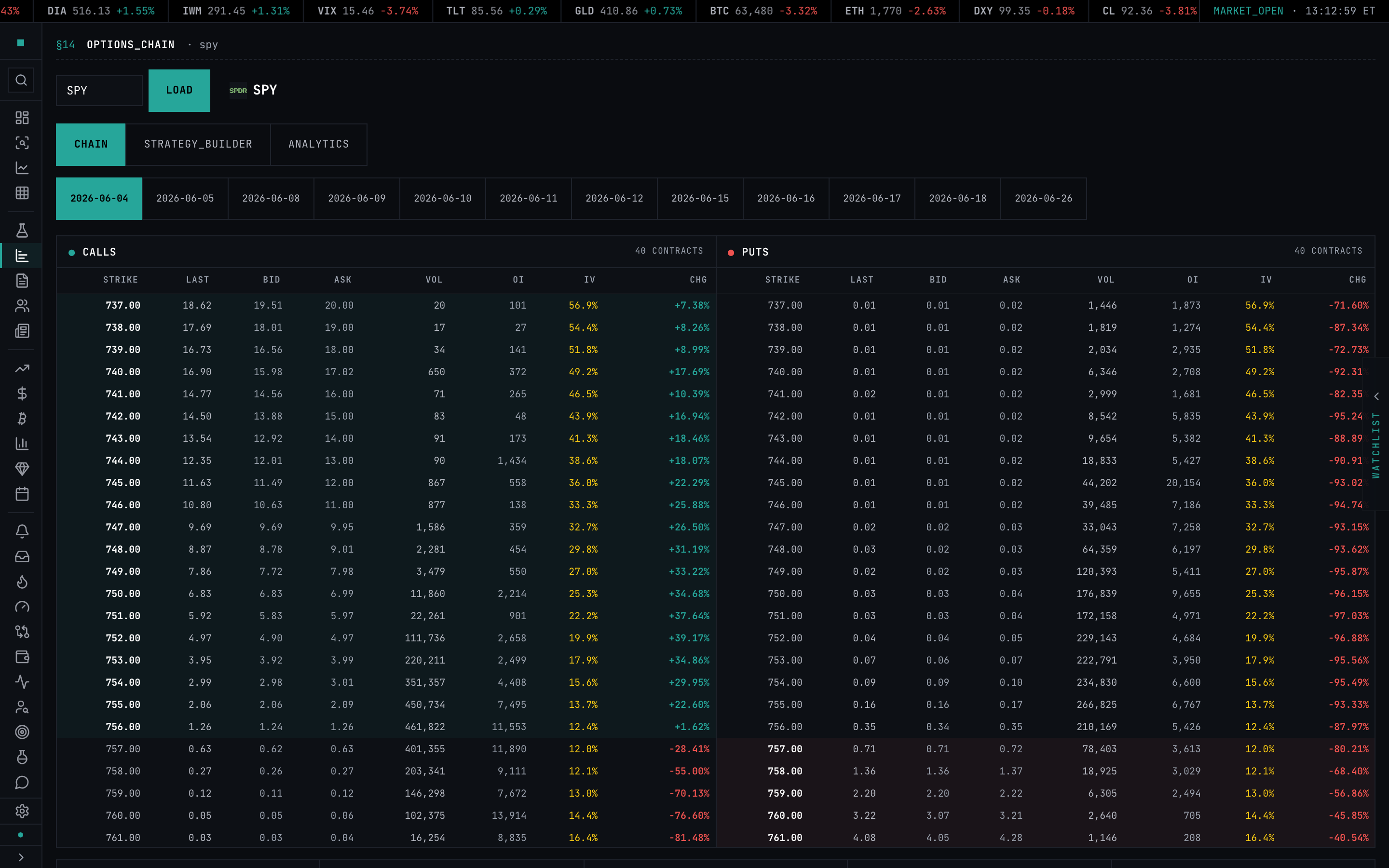Expand the sidebar with bottom chevron
1389x868 pixels.
click(x=21, y=858)
